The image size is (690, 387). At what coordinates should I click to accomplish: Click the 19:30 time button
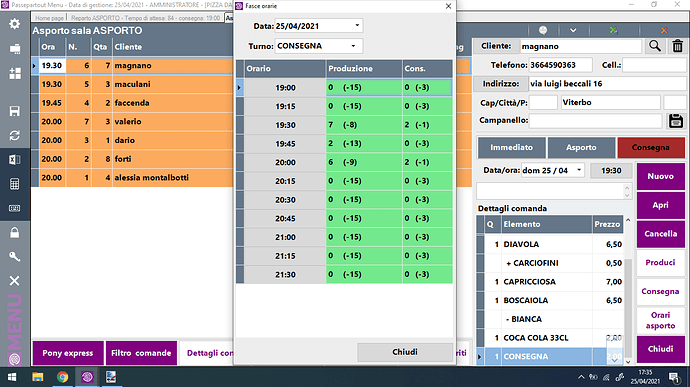pos(611,170)
